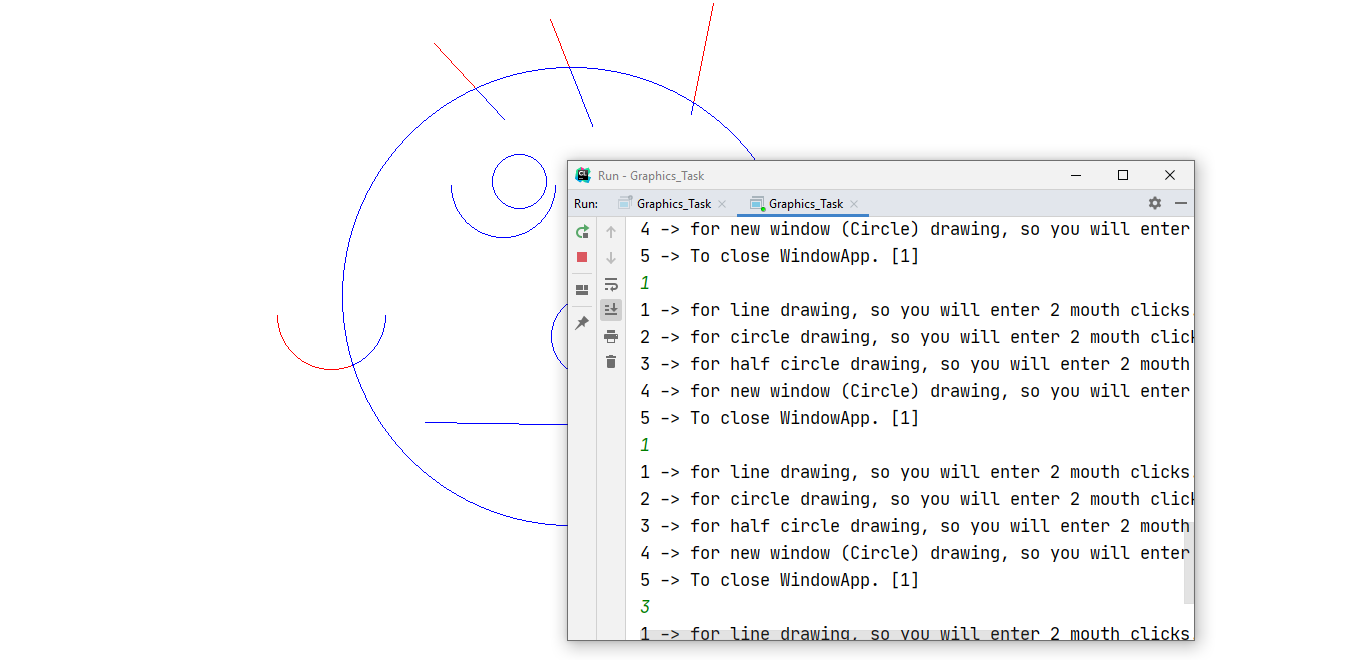Click the second green '1' input line in the console
Viewport: 1354px width, 660px height.
point(646,445)
